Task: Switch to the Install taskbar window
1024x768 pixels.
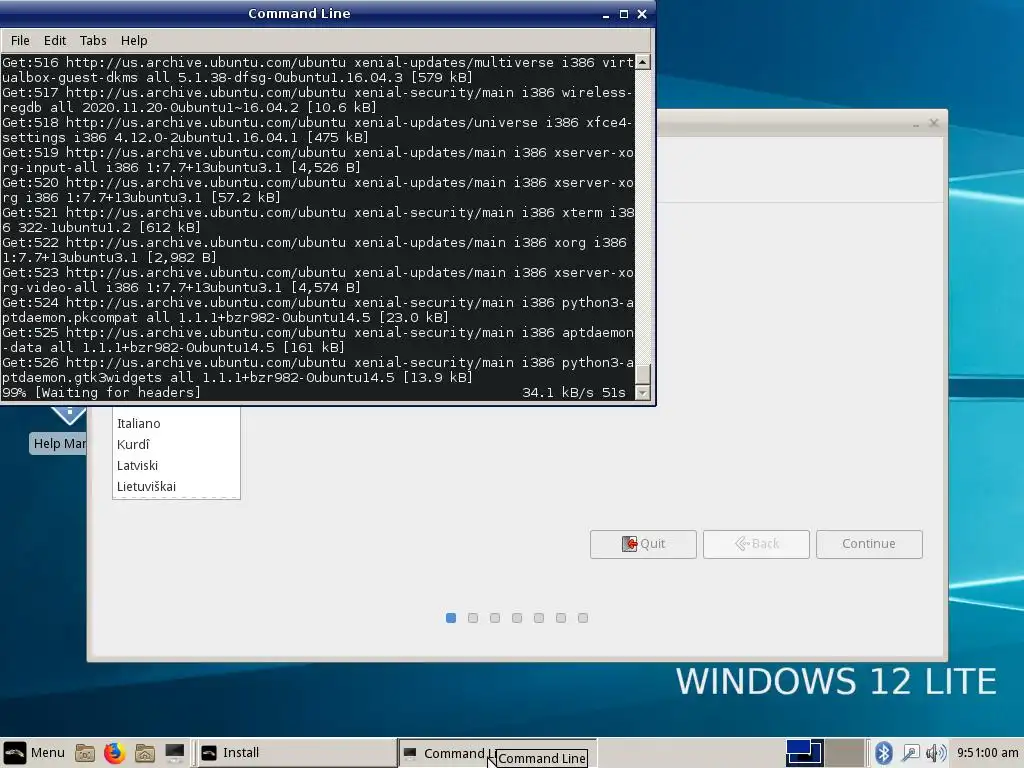Action: pos(296,753)
